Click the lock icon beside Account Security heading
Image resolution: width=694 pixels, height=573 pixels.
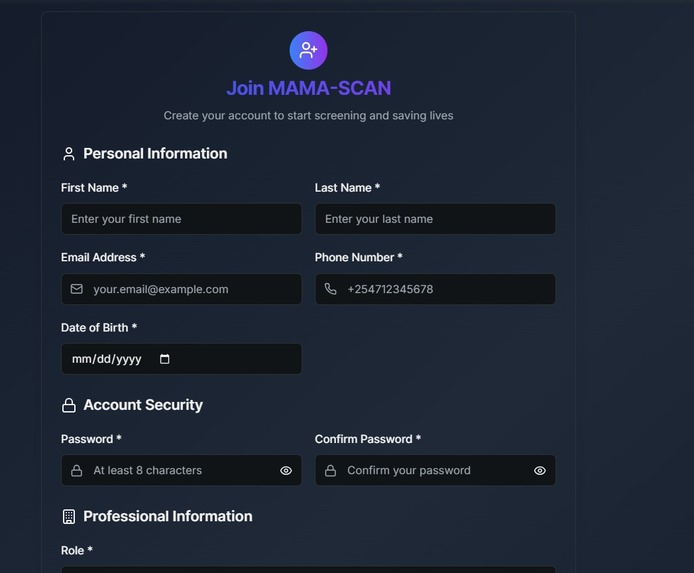click(69, 405)
